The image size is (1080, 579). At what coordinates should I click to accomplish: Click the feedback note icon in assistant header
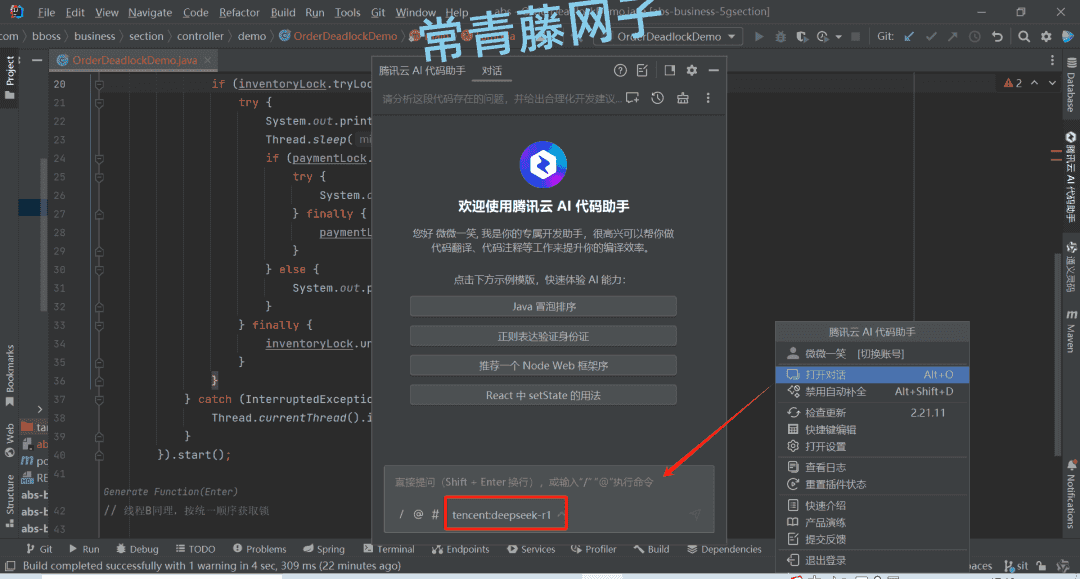(643, 70)
